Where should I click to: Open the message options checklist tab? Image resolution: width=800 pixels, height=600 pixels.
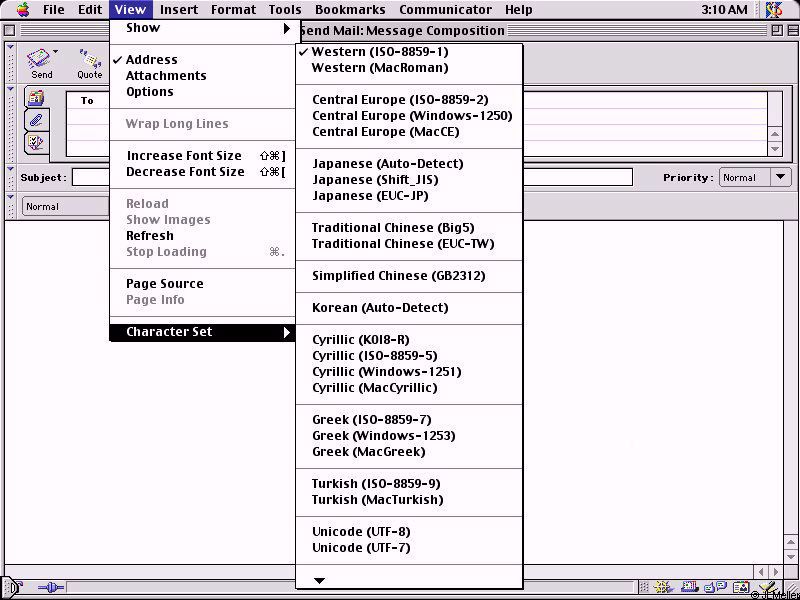pos(36,143)
